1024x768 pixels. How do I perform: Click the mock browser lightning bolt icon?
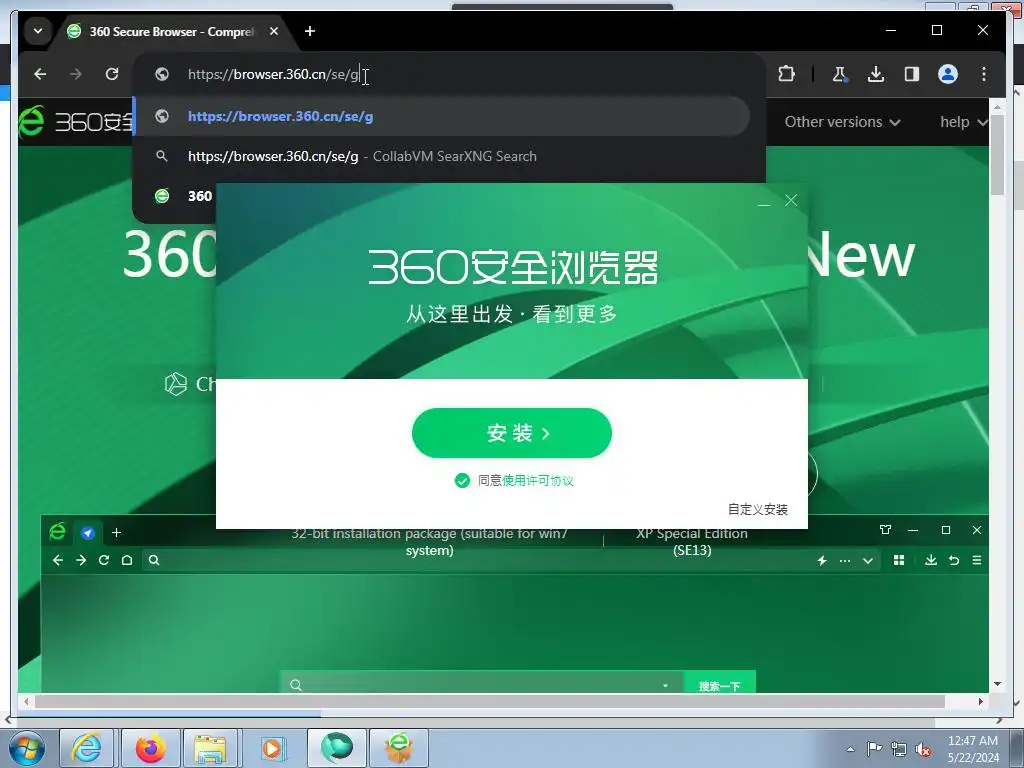822,560
